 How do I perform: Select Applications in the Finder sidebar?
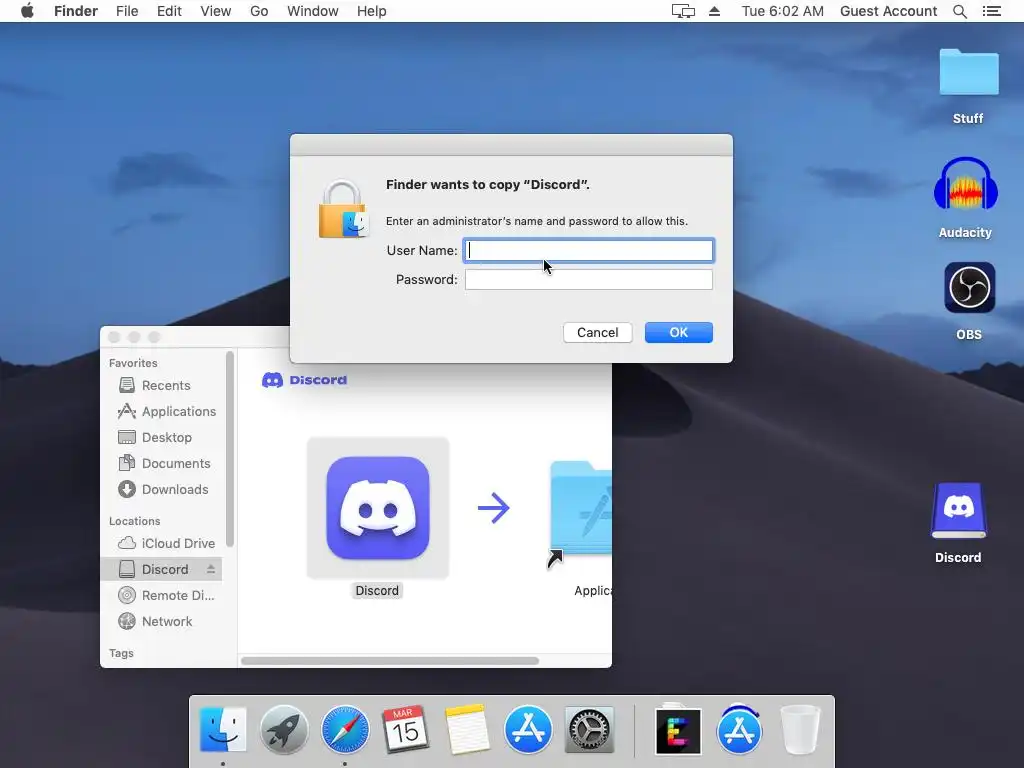(162, 411)
